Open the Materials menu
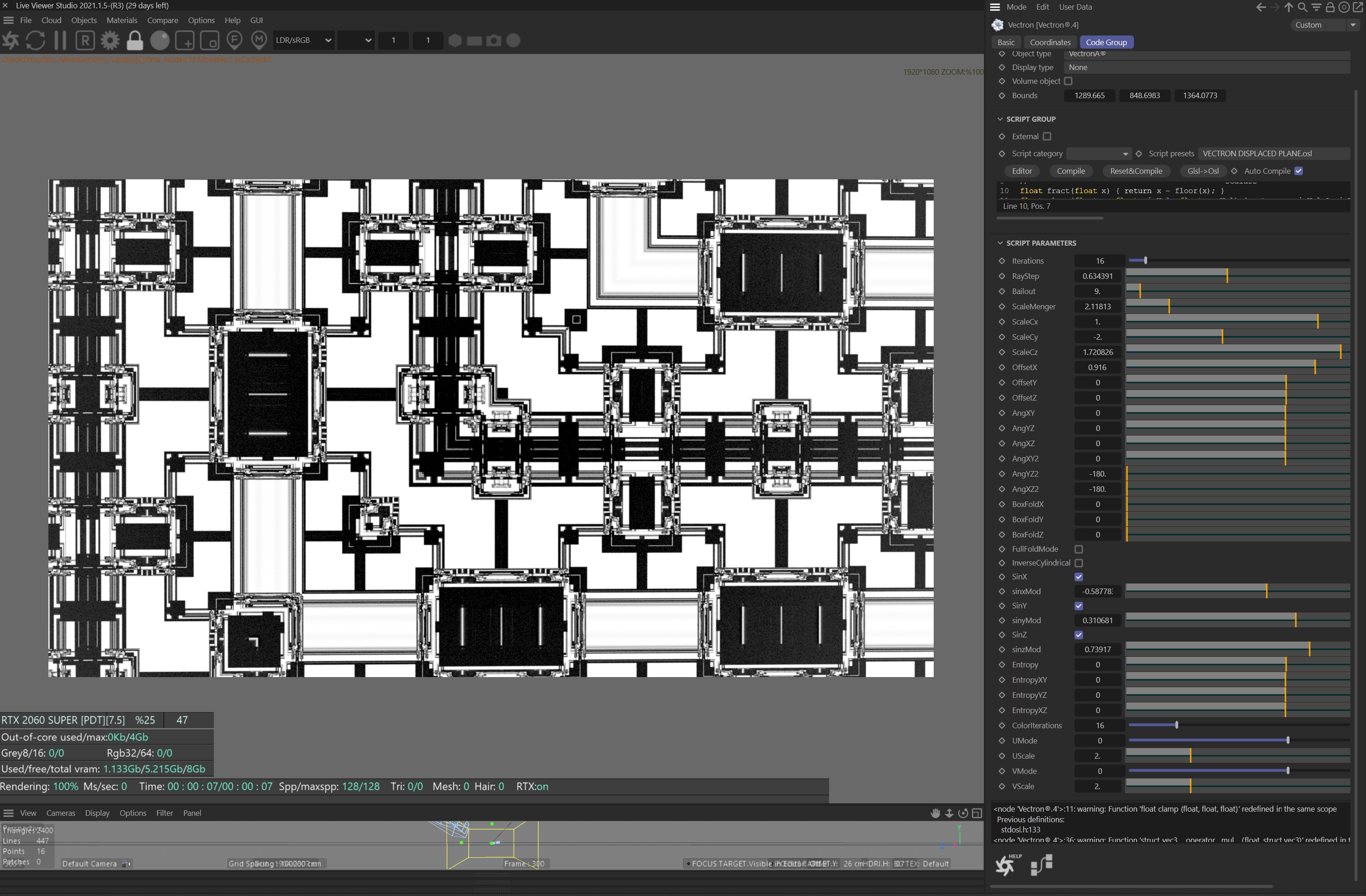 [x=122, y=20]
